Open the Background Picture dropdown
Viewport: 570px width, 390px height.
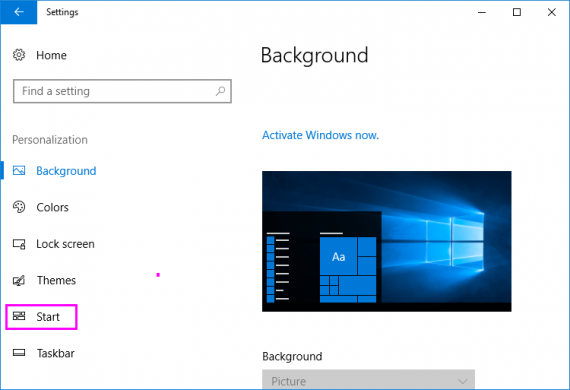pyautogui.click(x=368, y=380)
